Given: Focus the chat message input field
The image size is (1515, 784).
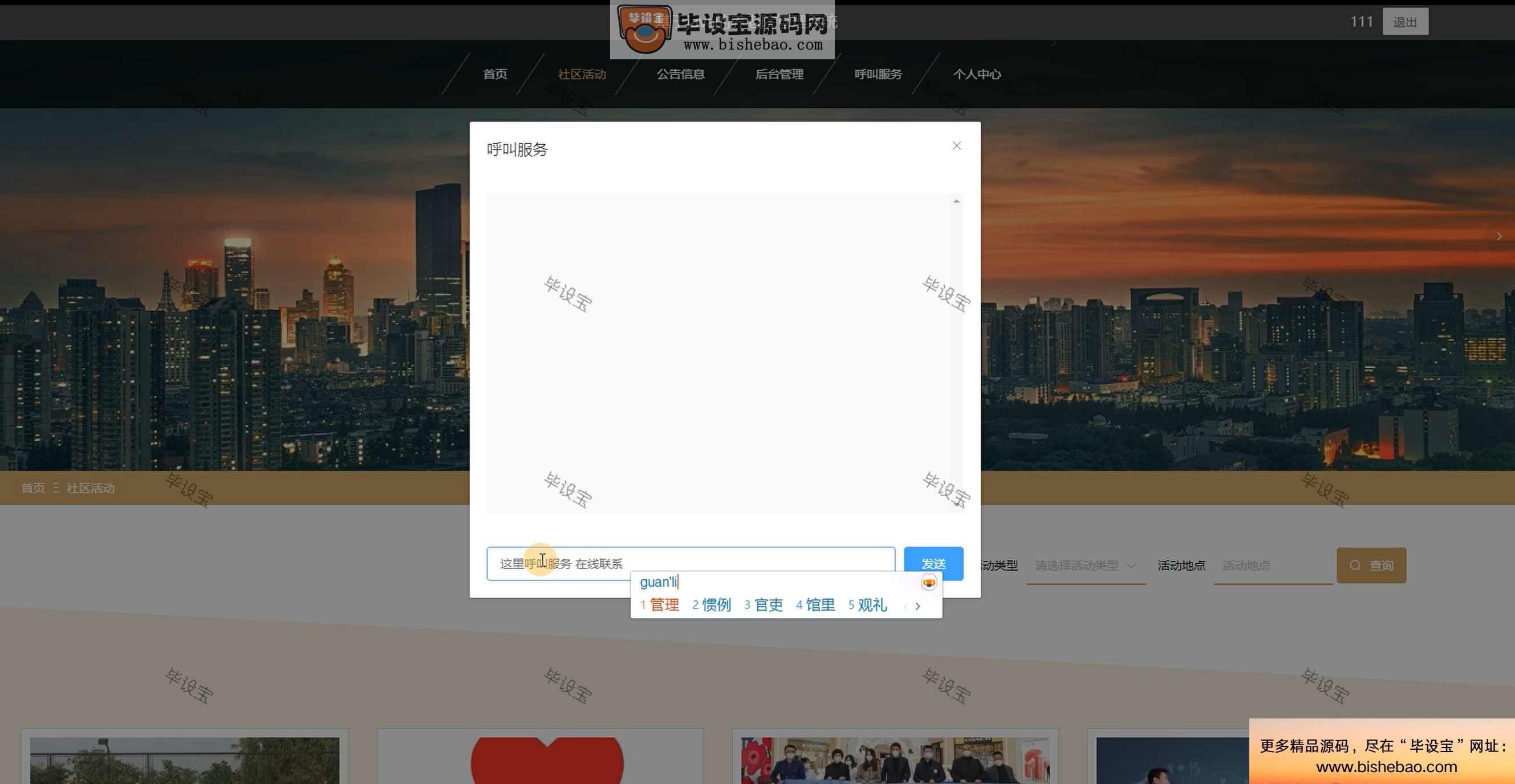Looking at the screenshot, I should click(691, 563).
